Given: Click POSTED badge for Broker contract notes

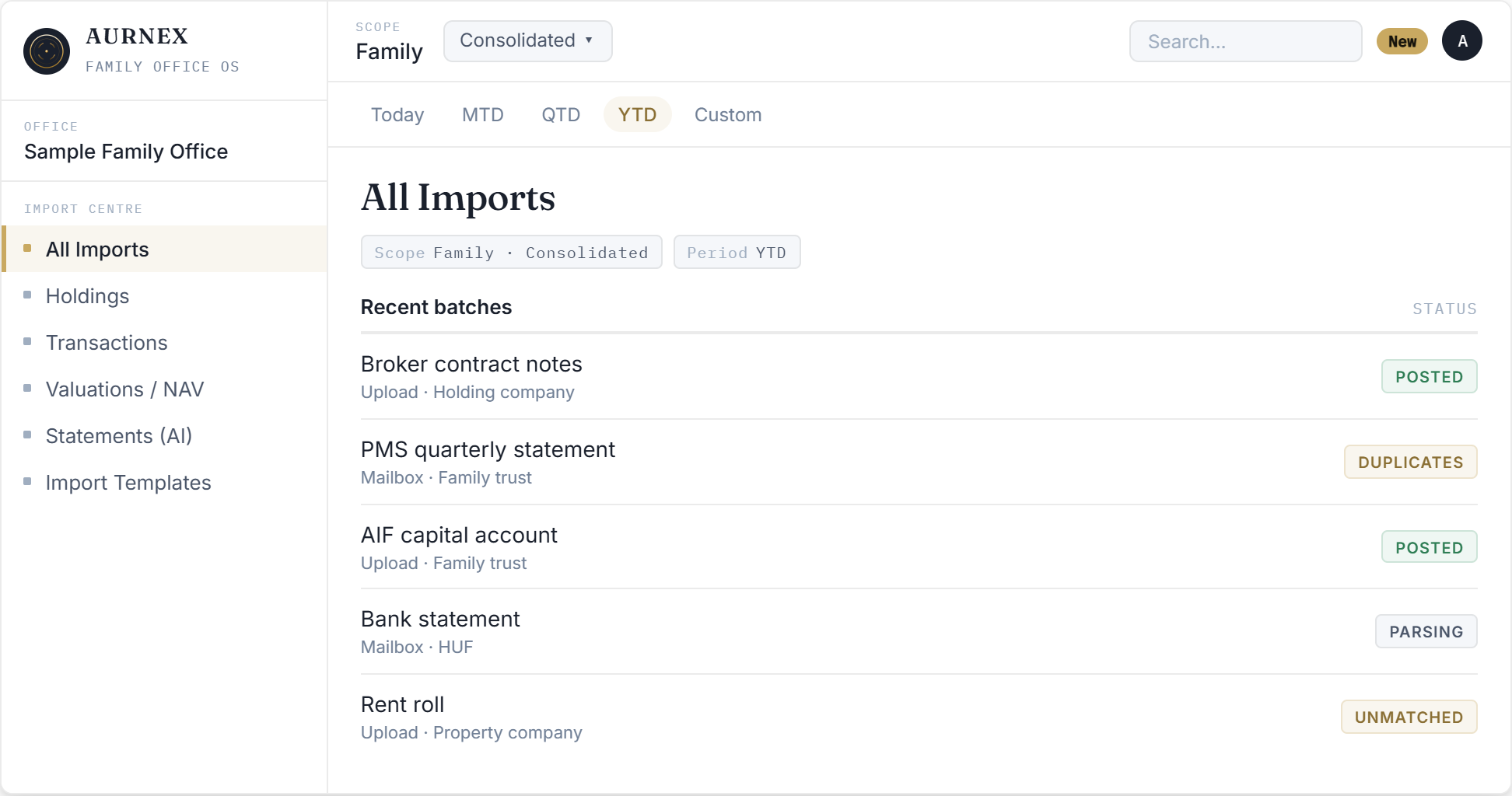Looking at the screenshot, I should 1430,376.
